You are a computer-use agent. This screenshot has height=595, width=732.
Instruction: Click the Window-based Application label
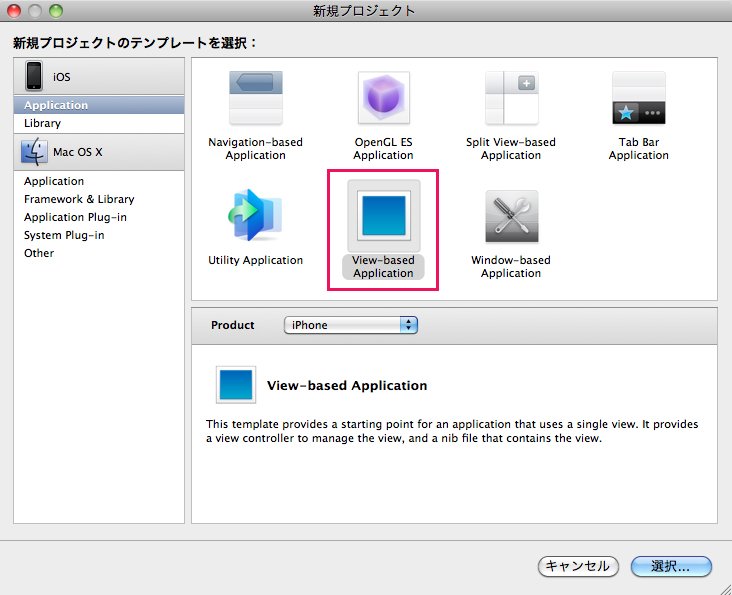point(511,266)
